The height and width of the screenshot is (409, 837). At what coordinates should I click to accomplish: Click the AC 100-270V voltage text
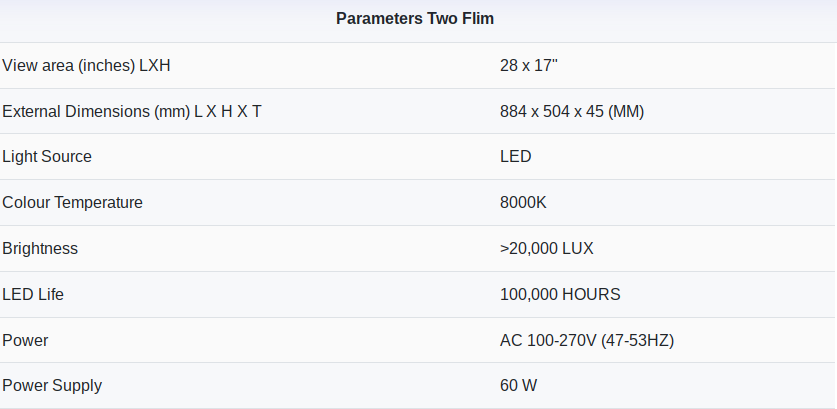[548, 341]
